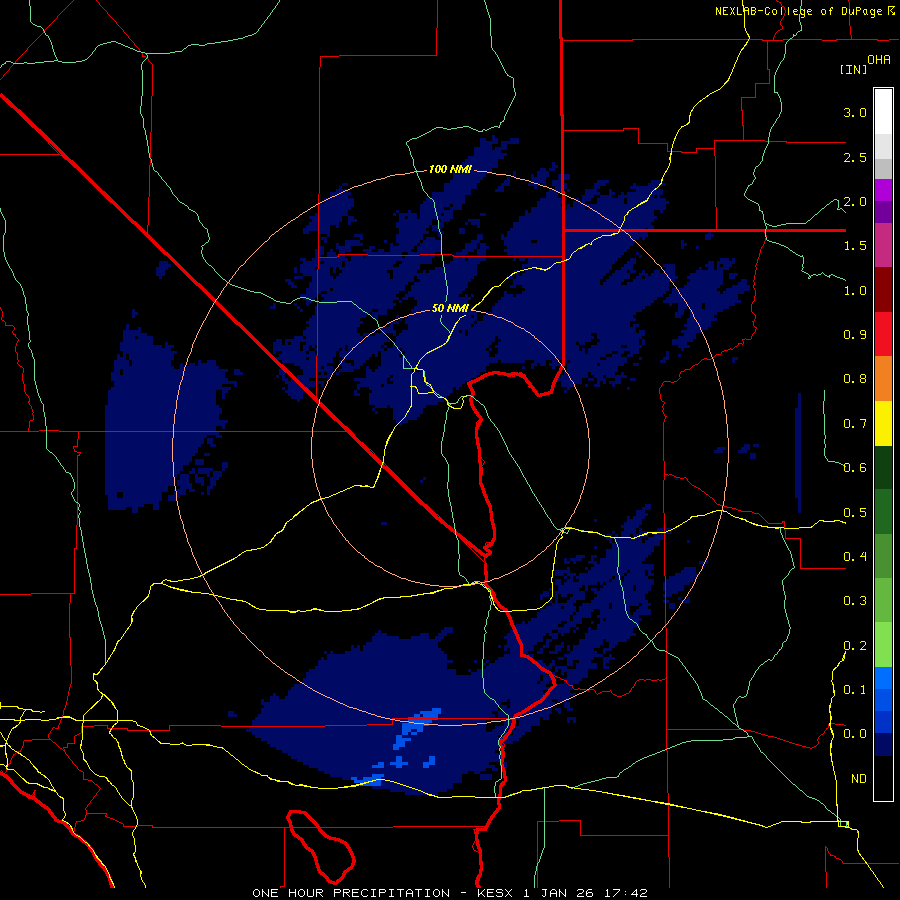Select the bright magenta legend swatch

883,190
